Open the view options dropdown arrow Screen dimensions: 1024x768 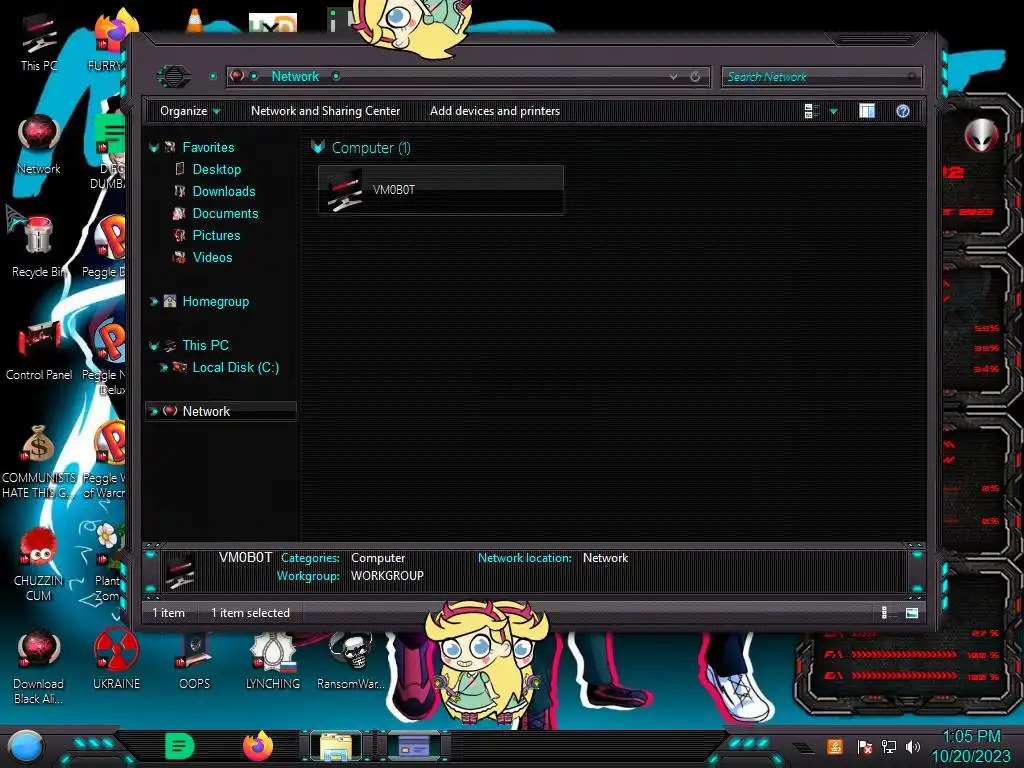click(x=833, y=111)
